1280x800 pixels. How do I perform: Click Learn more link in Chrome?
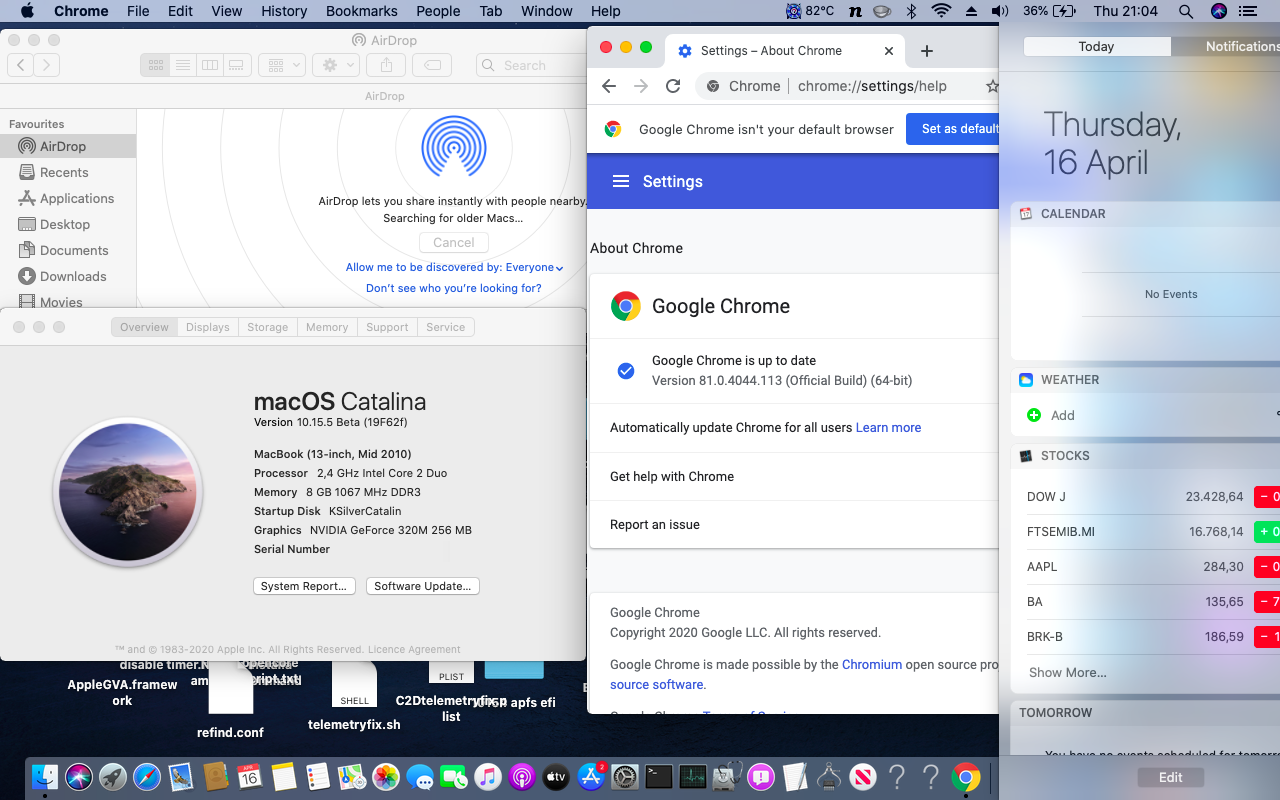889,427
